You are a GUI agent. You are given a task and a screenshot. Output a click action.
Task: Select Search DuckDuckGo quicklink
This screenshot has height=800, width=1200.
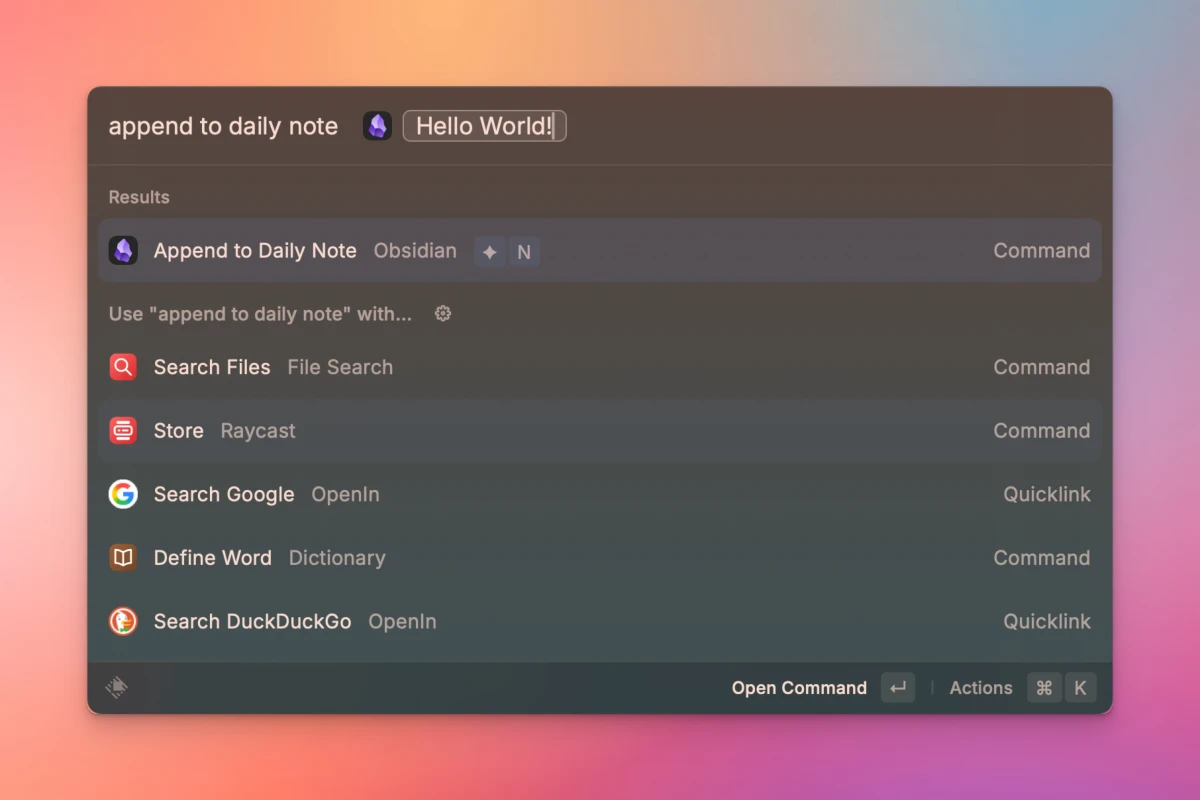600,621
